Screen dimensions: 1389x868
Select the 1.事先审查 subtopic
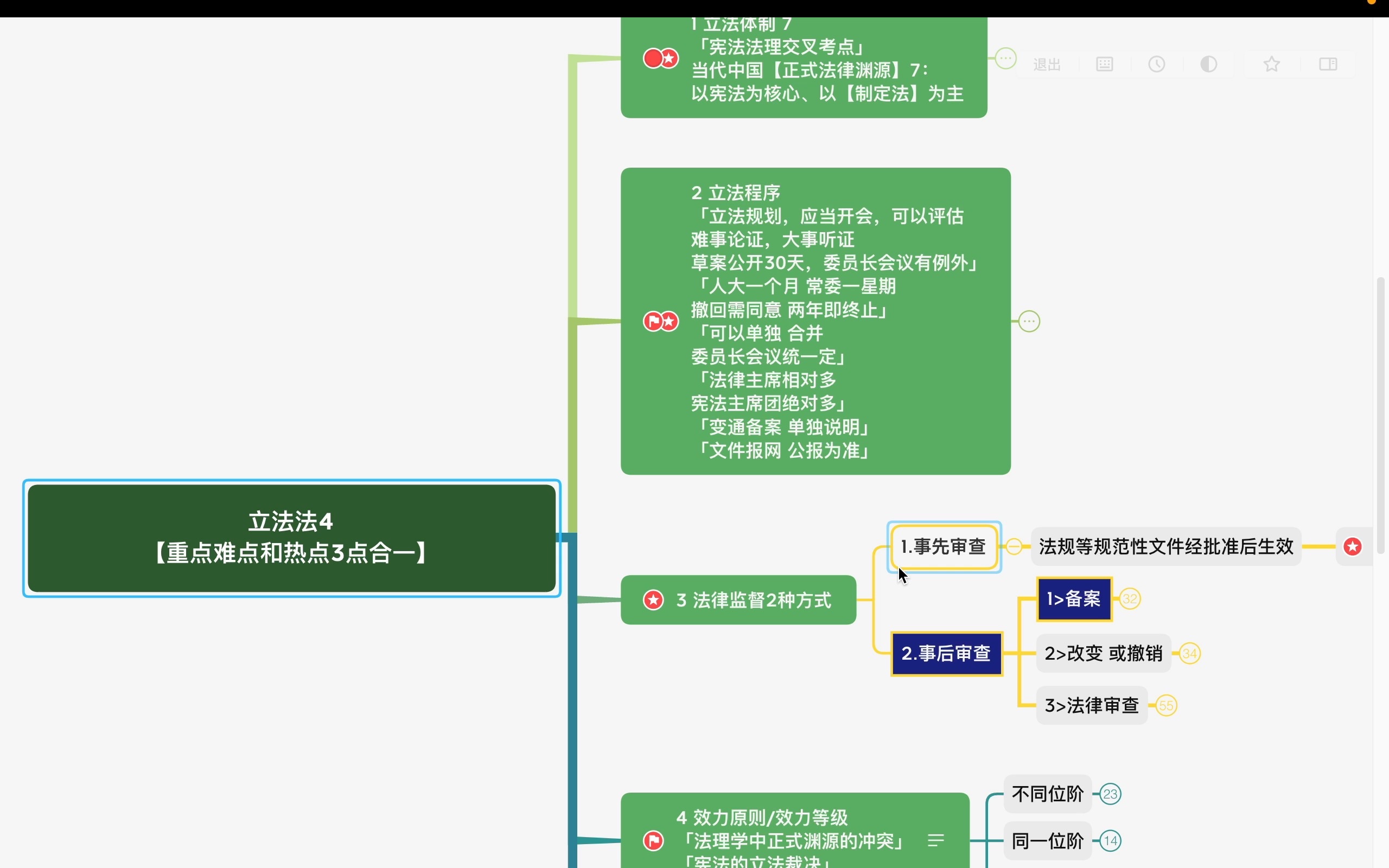[944, 547]
